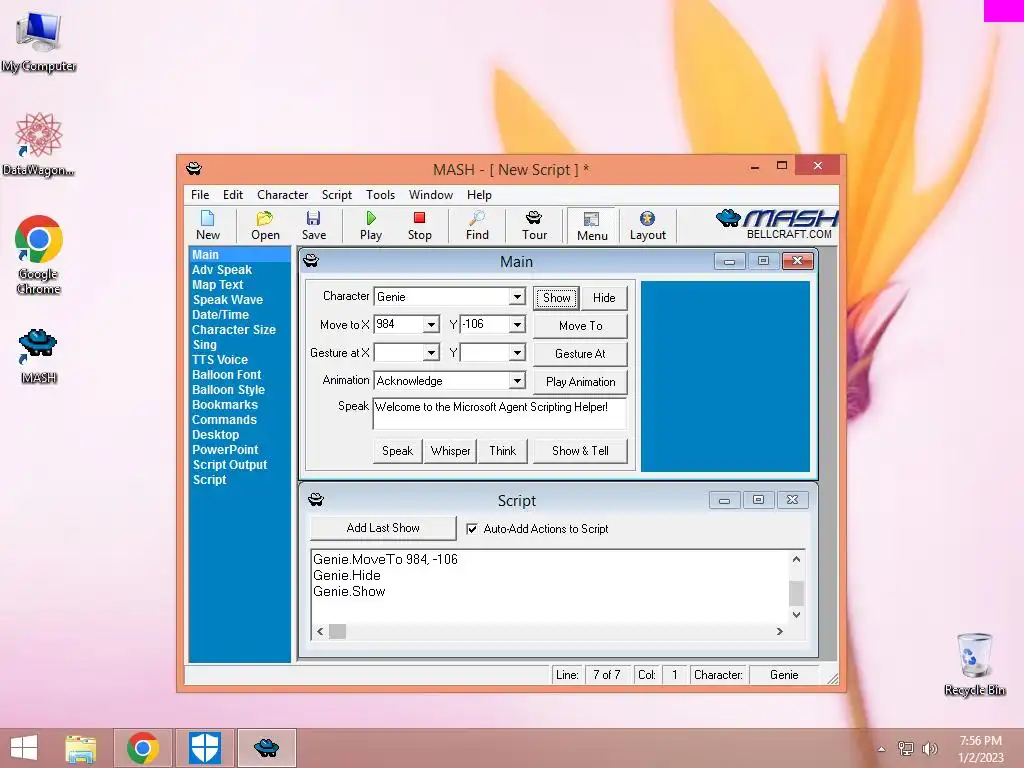
Task: Expand the Gesture at X dropdown
Action: (x=431, y=353)
